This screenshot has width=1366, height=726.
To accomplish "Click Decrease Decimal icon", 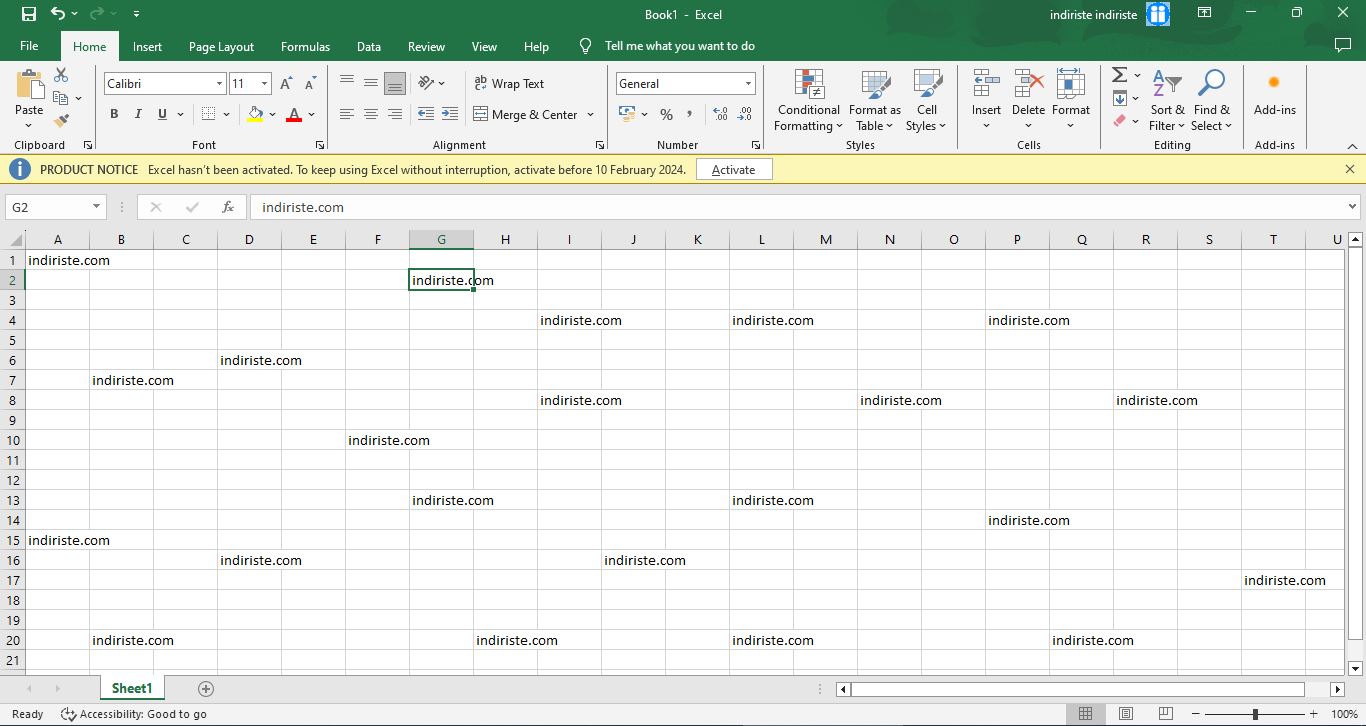I will click(745, 114).
